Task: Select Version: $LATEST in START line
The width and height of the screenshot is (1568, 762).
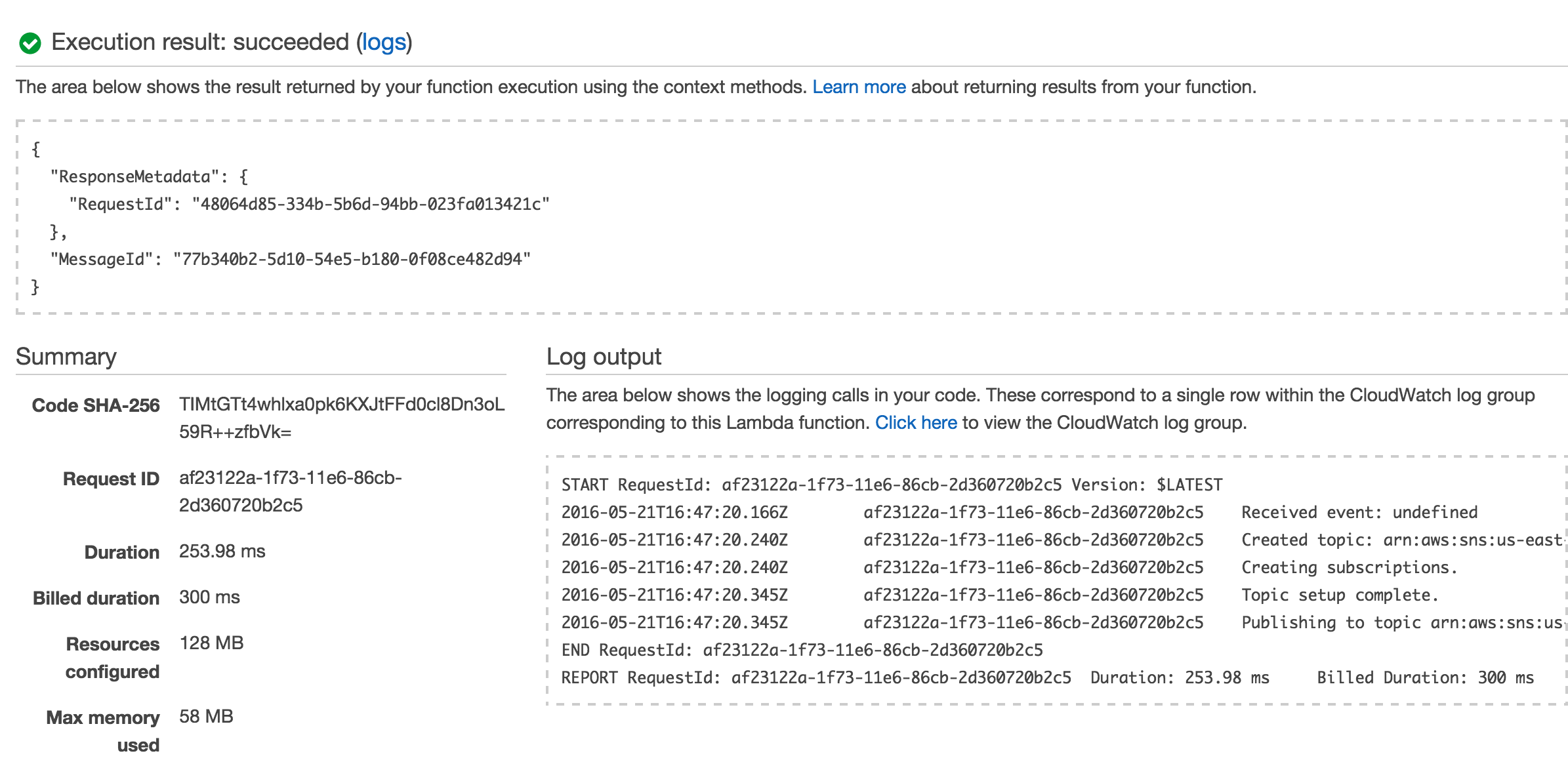Action: 1147,485
